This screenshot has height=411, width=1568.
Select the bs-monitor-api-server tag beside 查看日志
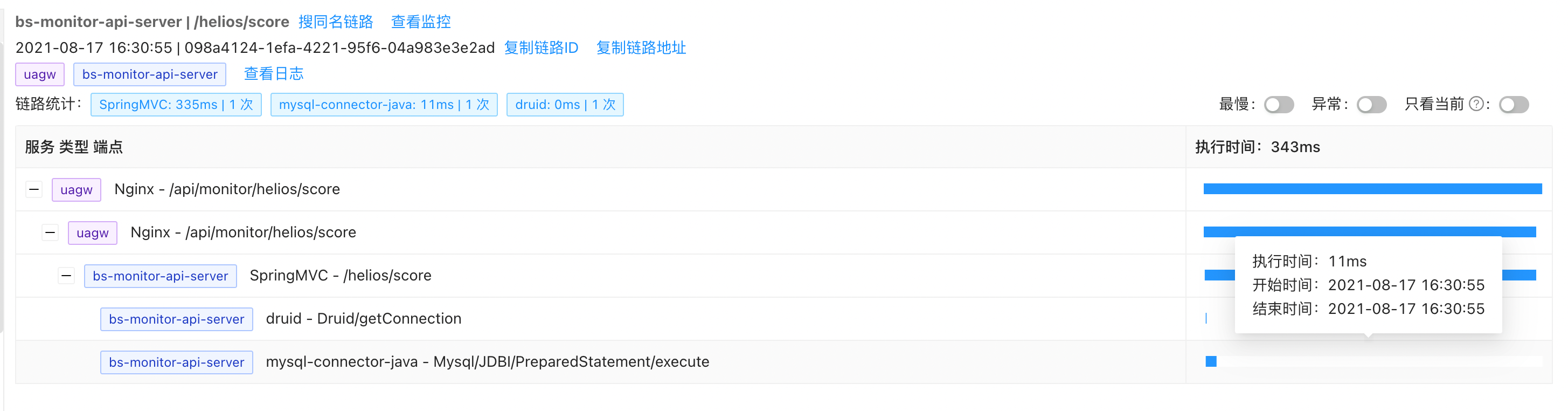click(x=150, y=74)
